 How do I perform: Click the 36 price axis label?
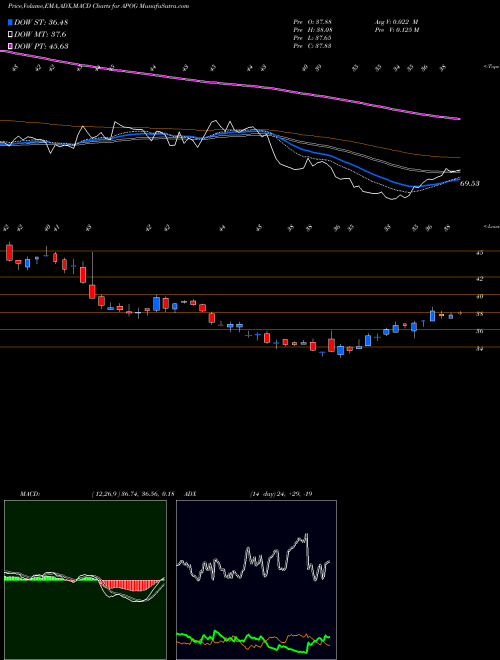click(479, 331)
